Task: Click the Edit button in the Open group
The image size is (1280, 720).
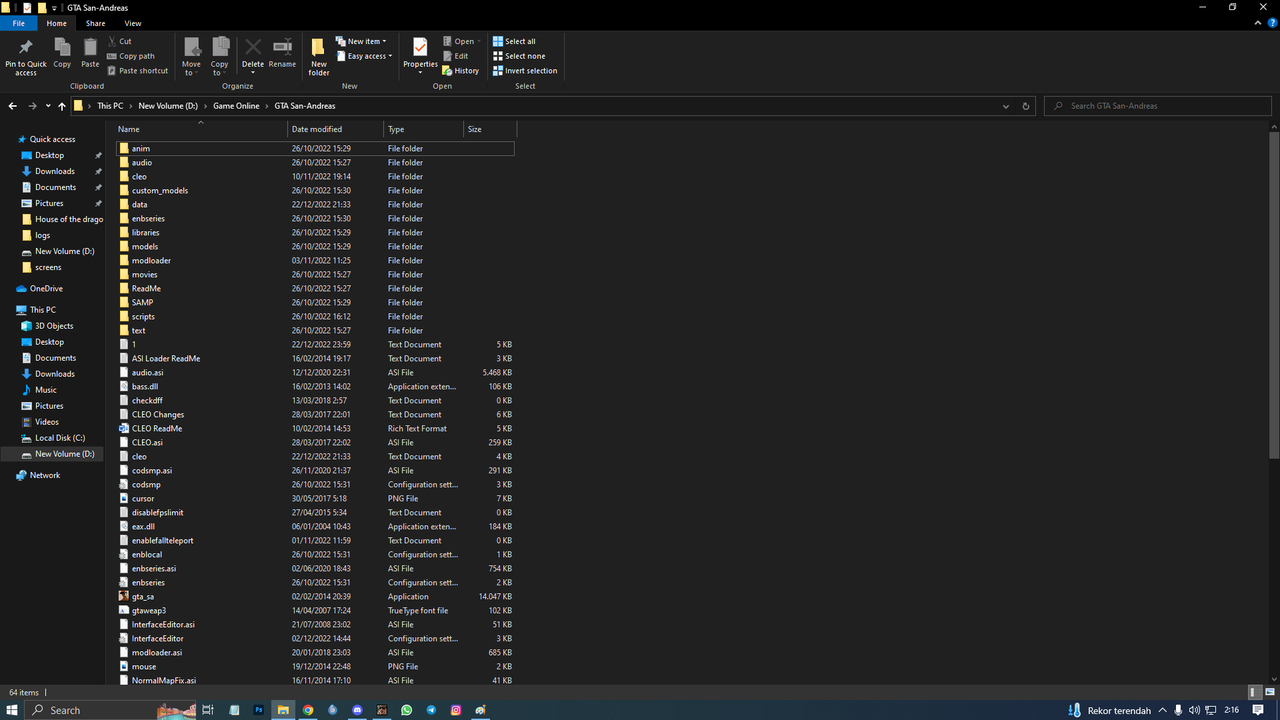Action: click(x=456, y=56)
